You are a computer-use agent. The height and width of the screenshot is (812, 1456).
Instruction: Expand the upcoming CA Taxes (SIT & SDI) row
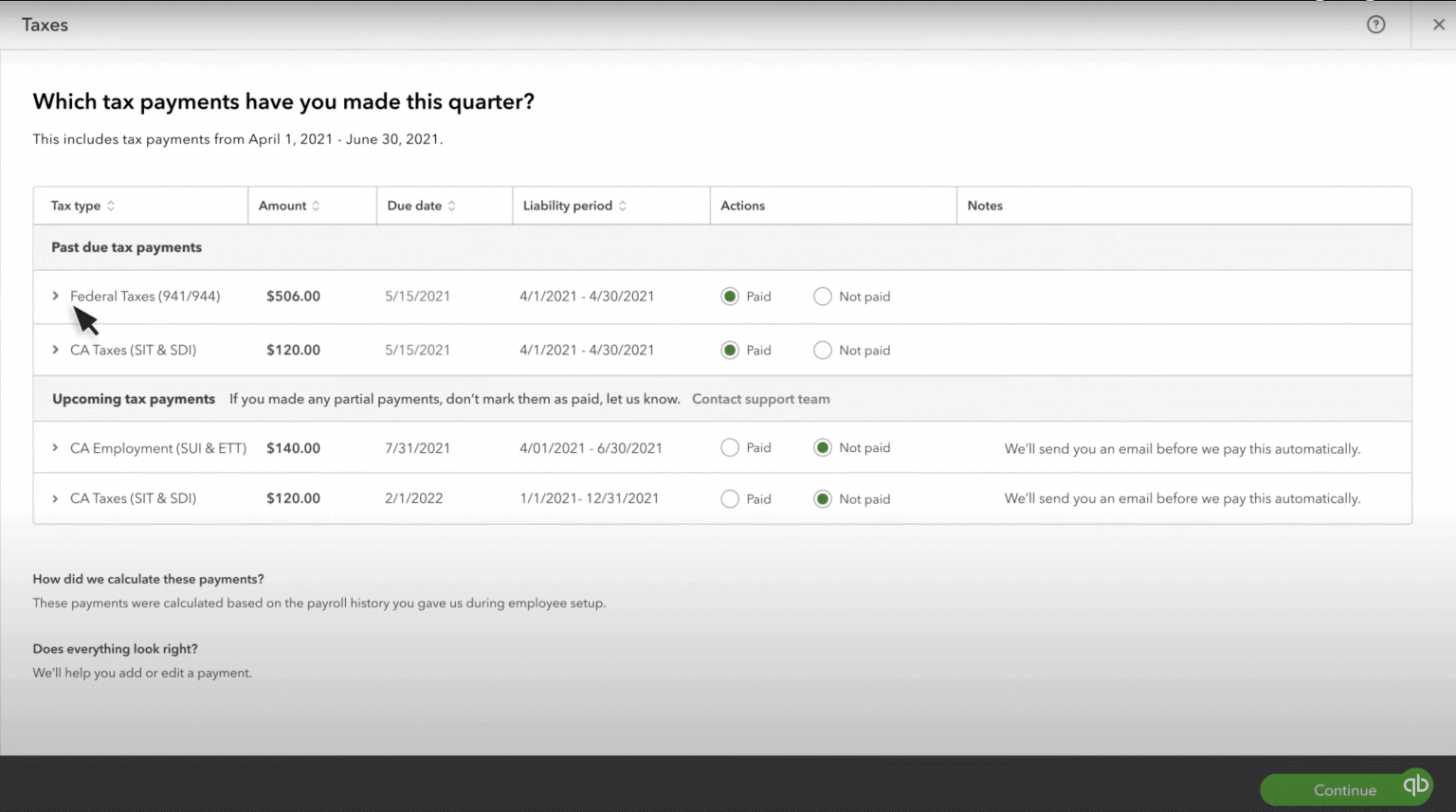[x=54, y=498]
